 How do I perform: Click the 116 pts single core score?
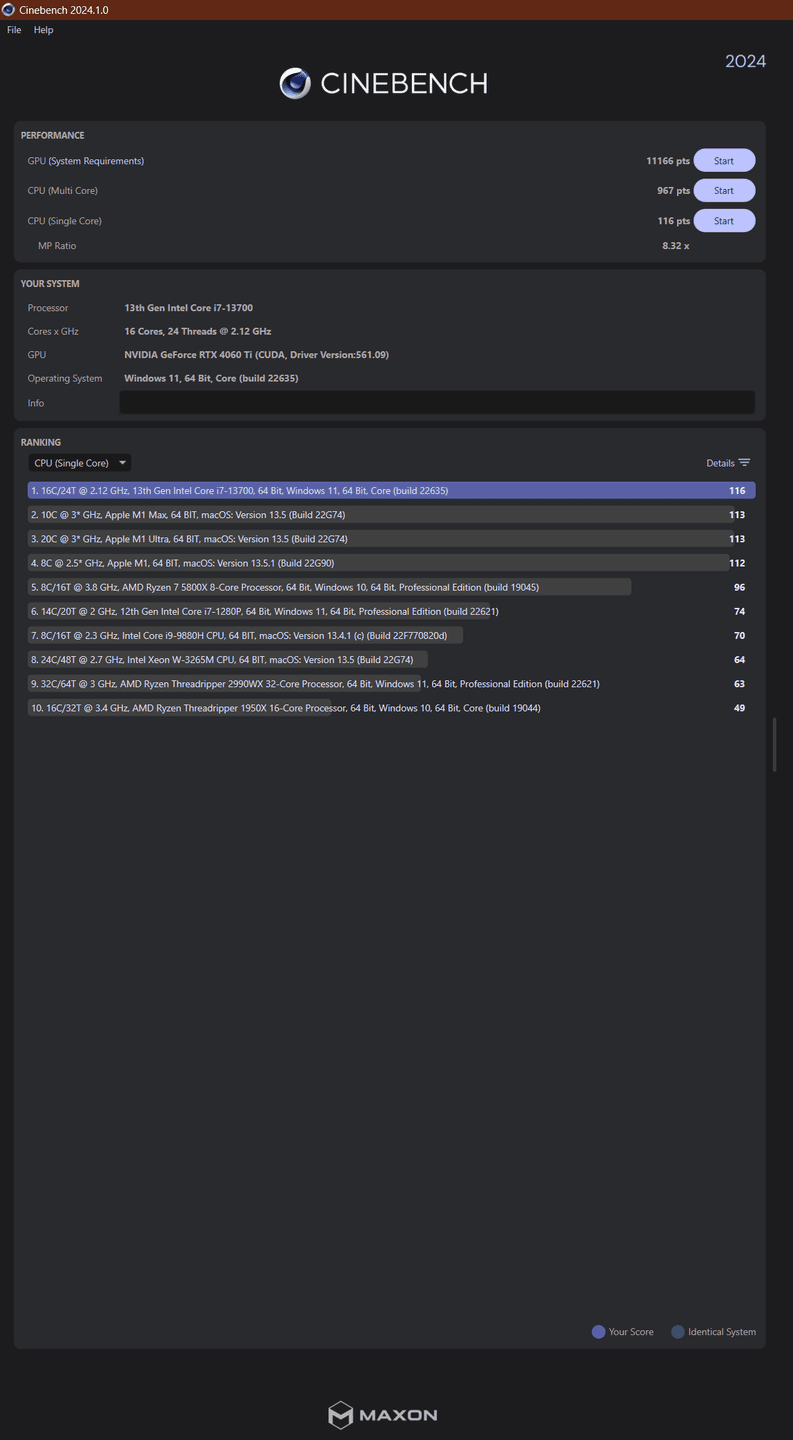point(673,221)
